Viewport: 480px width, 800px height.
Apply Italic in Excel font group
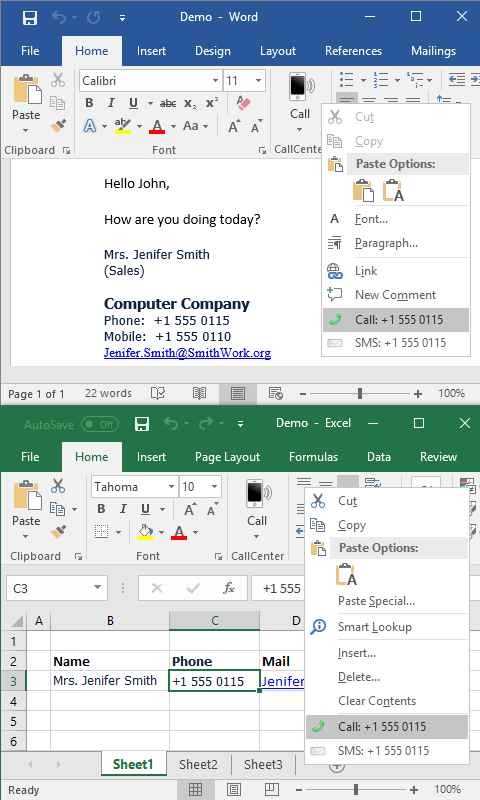(123, 509)
